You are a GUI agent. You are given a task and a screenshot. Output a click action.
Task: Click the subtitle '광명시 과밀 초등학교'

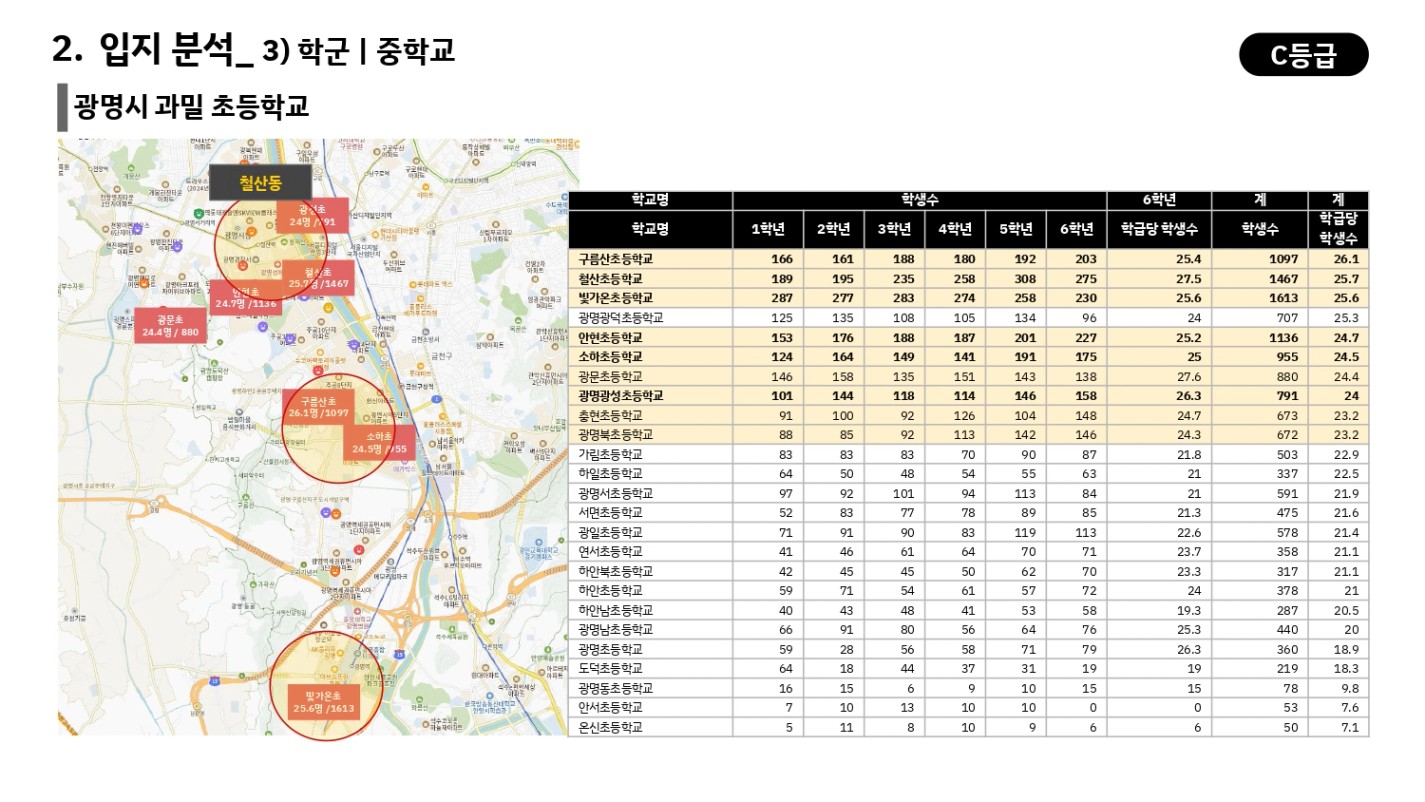point(191,106)
